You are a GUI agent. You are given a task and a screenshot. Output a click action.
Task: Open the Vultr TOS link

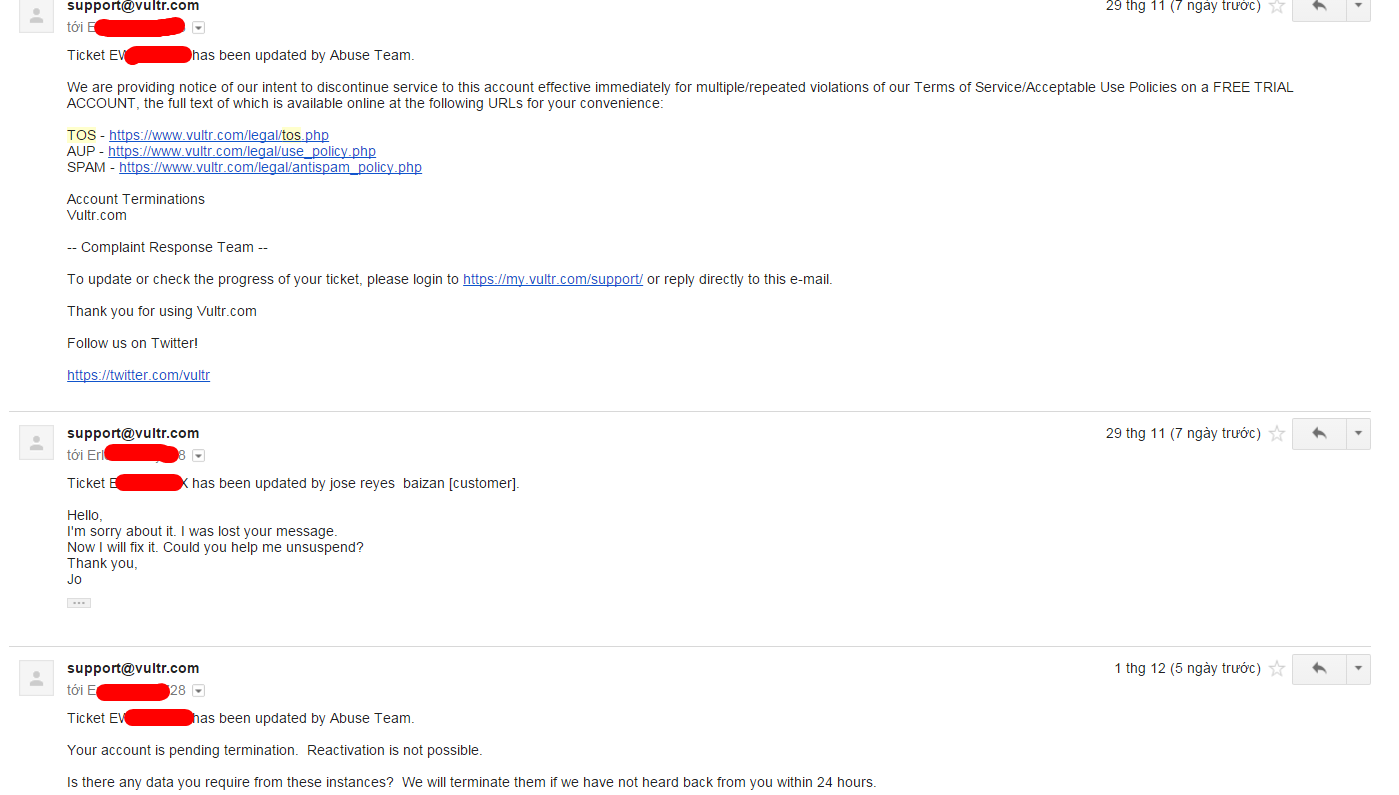coord(219,136)
